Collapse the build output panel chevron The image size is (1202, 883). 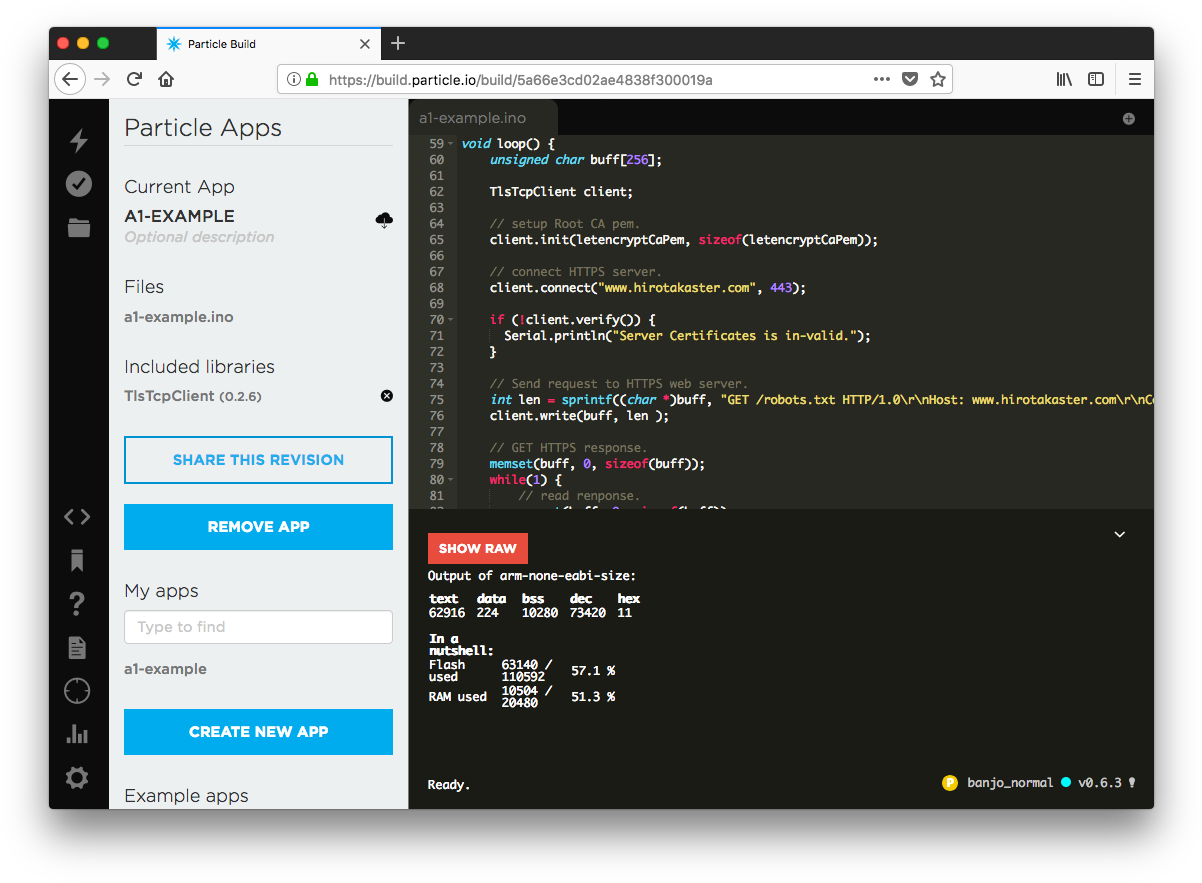tap(1119, 534)
